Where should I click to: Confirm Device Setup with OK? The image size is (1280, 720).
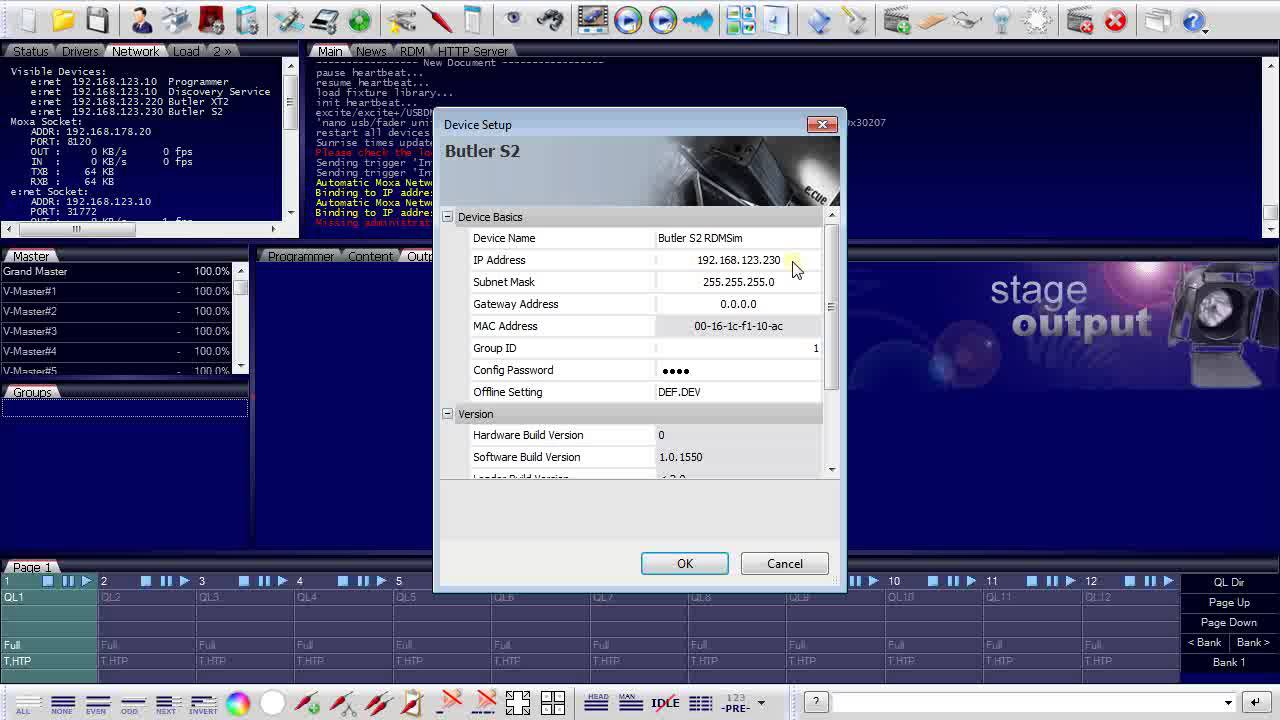point(685,564)
